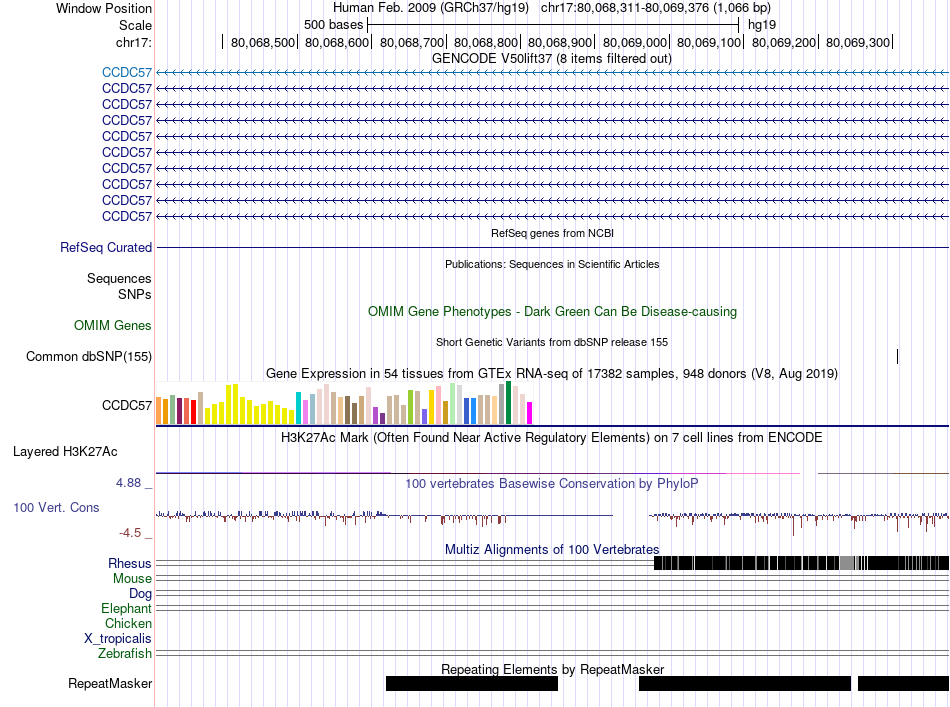Open Repeating Elements by RepeatMasker title

553,669
